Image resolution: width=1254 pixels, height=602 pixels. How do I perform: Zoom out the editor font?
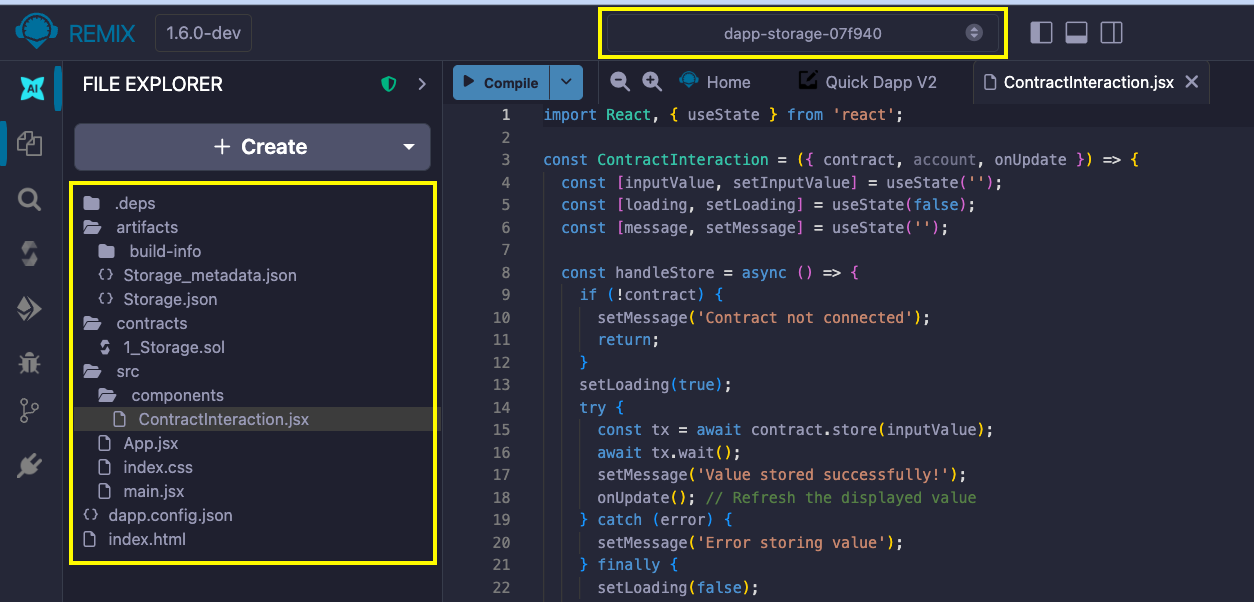click(620, 82)
